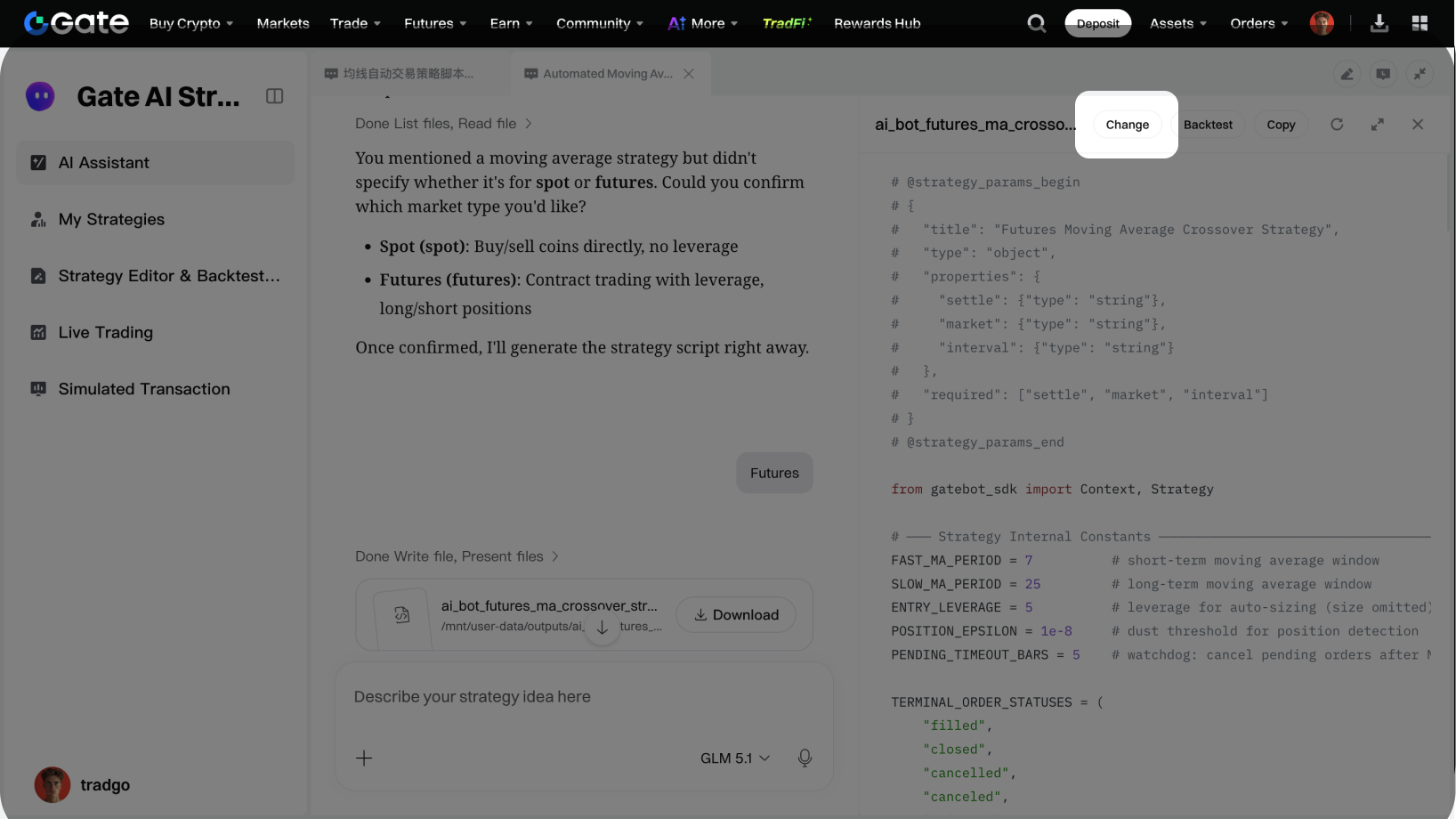Open Live Trading in sidebar
Image resolution: width=1456 pixels, height=819 pixels.
point(156,332)
